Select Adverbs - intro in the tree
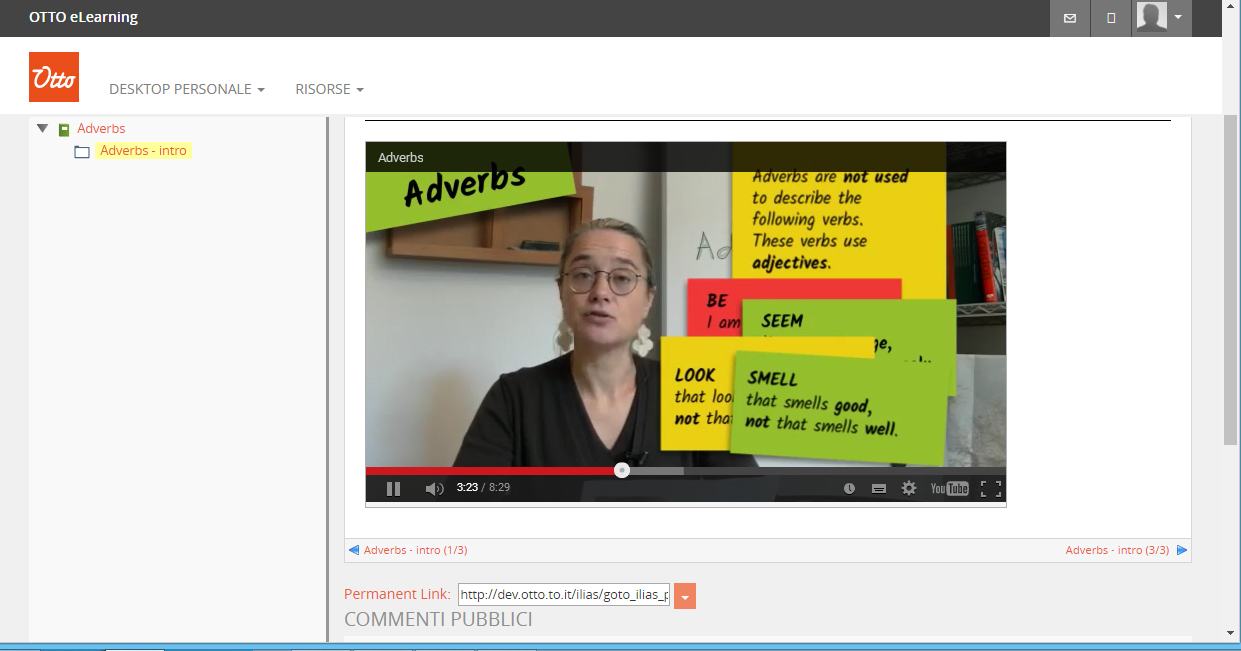1241x651 pixels. (x=143, y=151)
